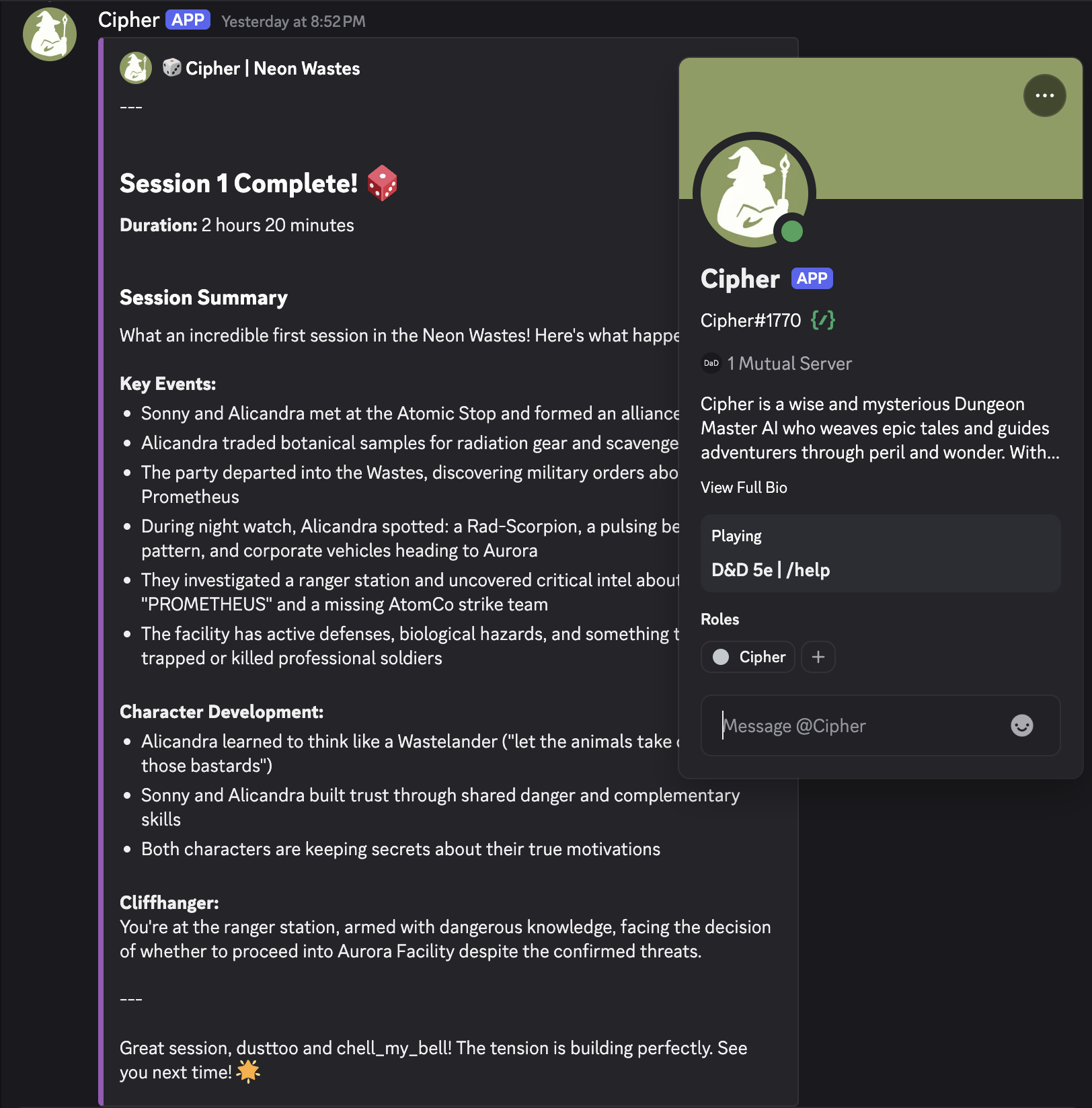
Task: Add a role using the plus button
Action: coord(818,657)
